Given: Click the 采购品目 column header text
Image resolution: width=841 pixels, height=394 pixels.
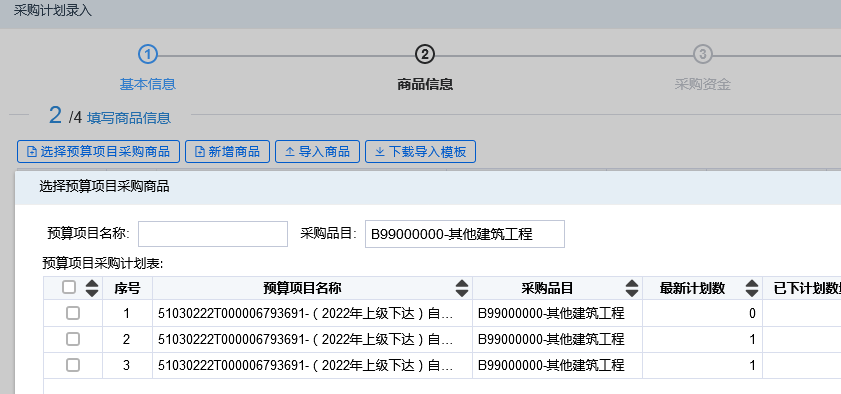Looking at the screenshot, I should [x=547, y=288].
